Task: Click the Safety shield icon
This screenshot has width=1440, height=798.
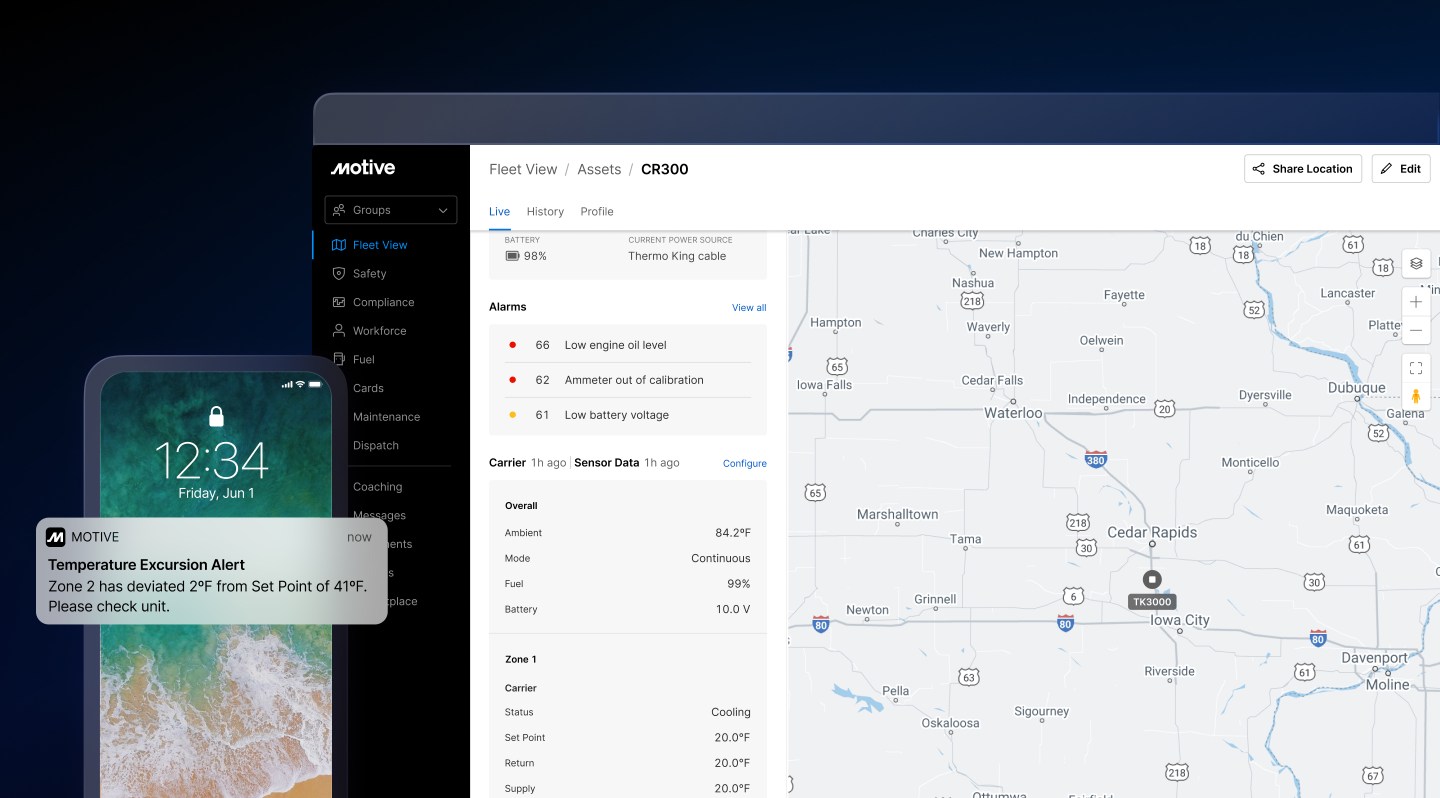Action: click(x=339, y=273)
